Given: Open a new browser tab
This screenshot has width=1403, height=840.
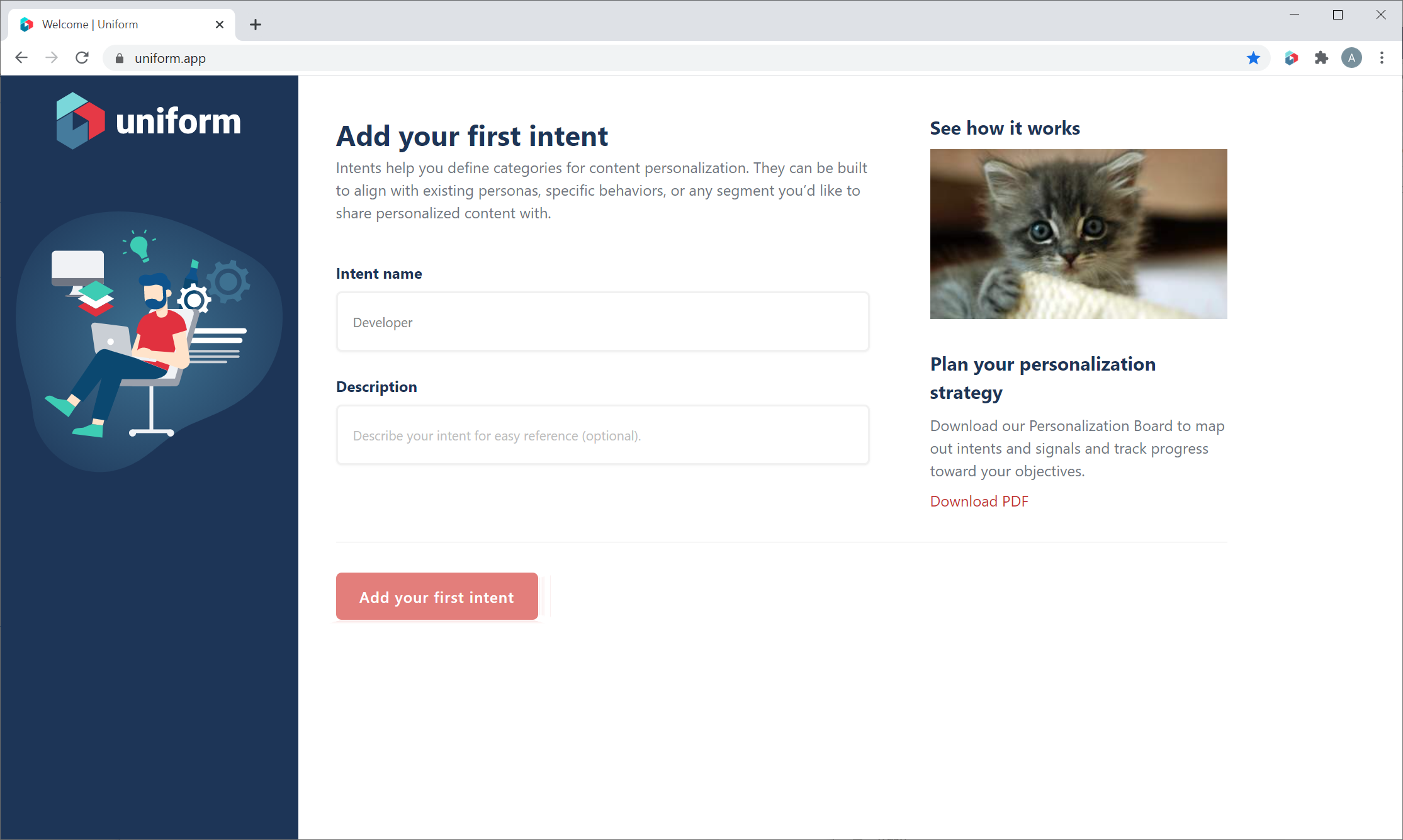Looking at the screenshot, I should point(255,25).
